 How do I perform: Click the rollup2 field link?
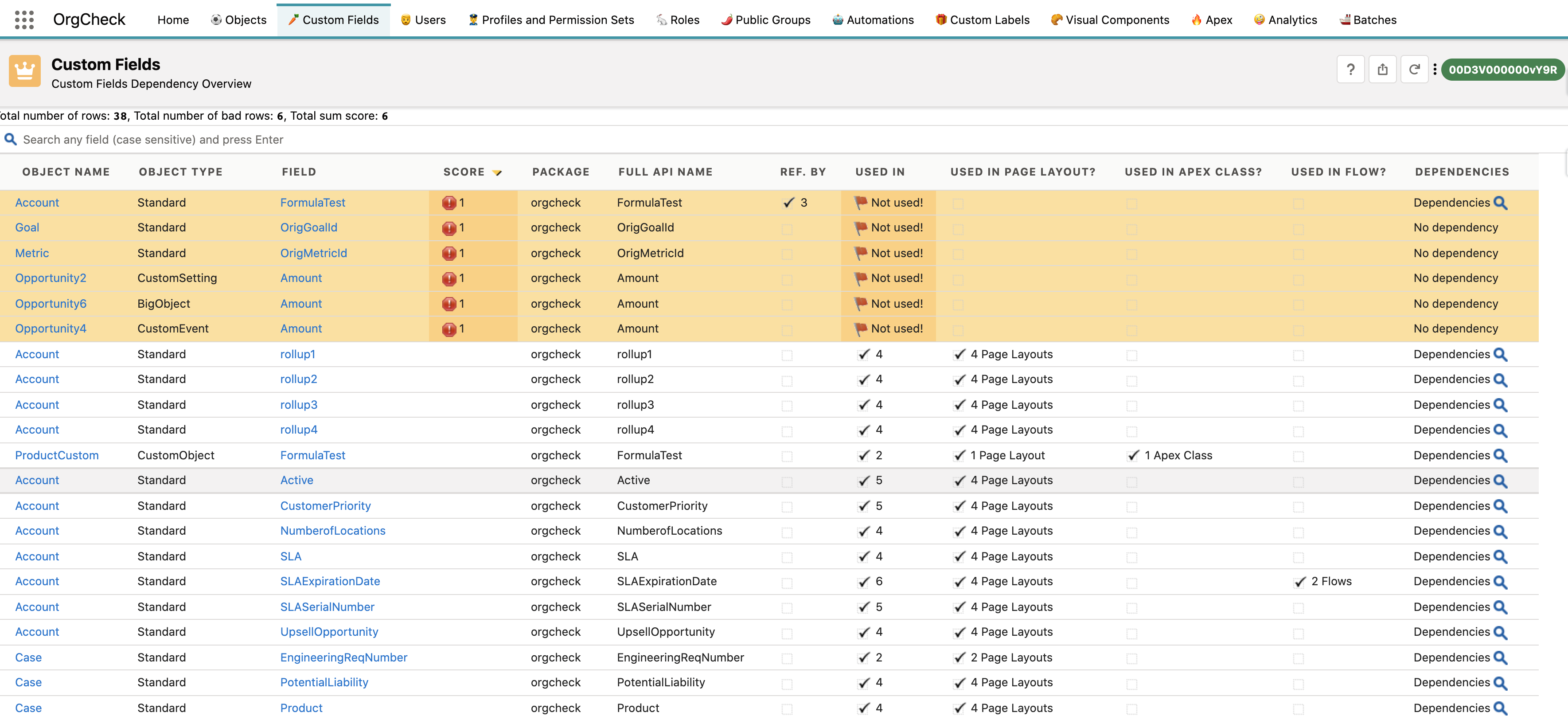point(298,379)
